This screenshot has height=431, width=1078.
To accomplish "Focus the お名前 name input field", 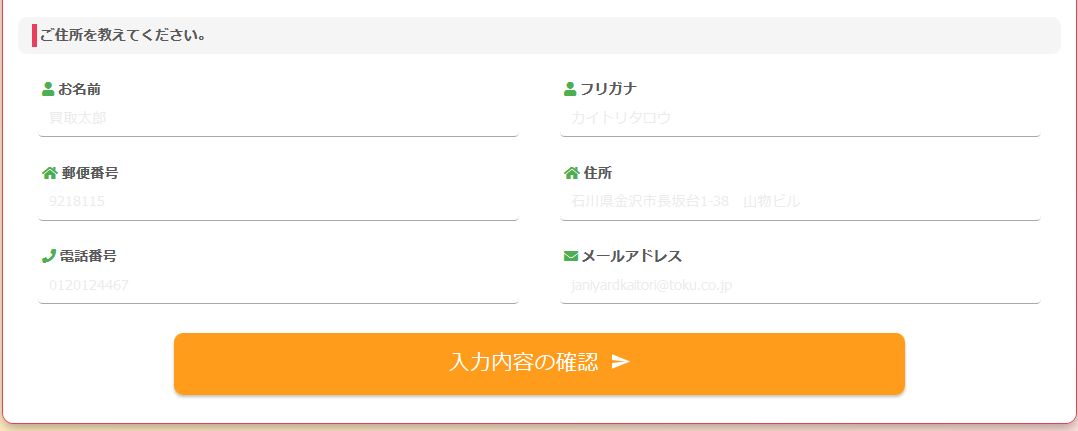I will pos(278,118).
